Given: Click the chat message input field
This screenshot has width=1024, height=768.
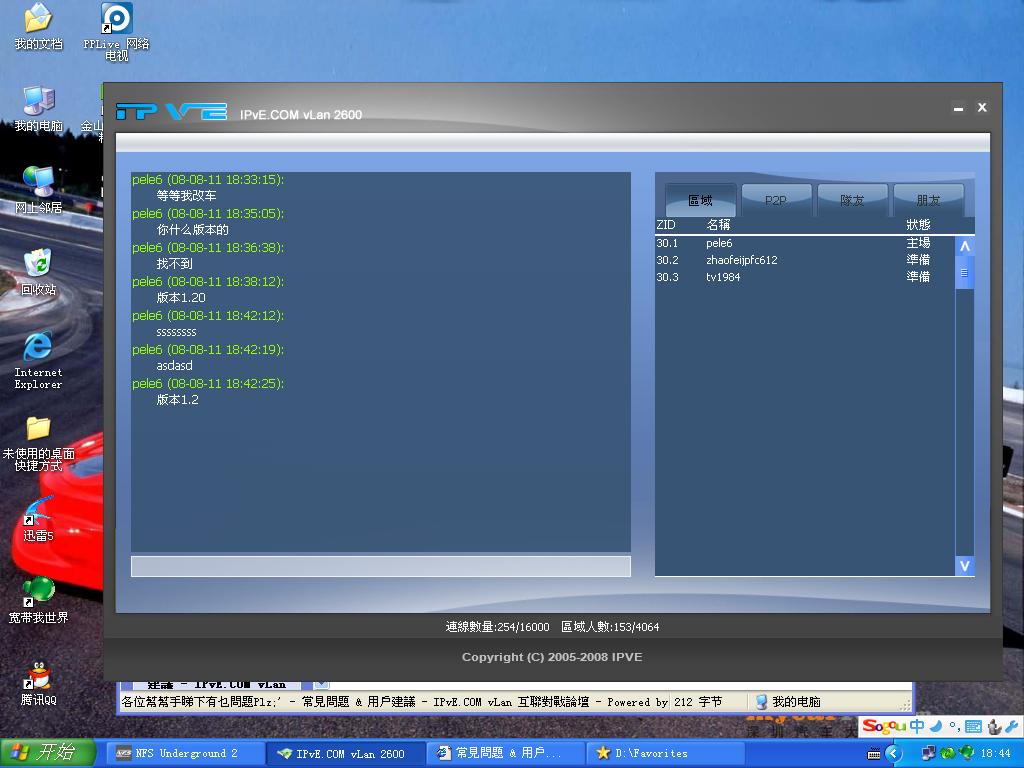Looking at the screenshot, I should pos(380,566).
